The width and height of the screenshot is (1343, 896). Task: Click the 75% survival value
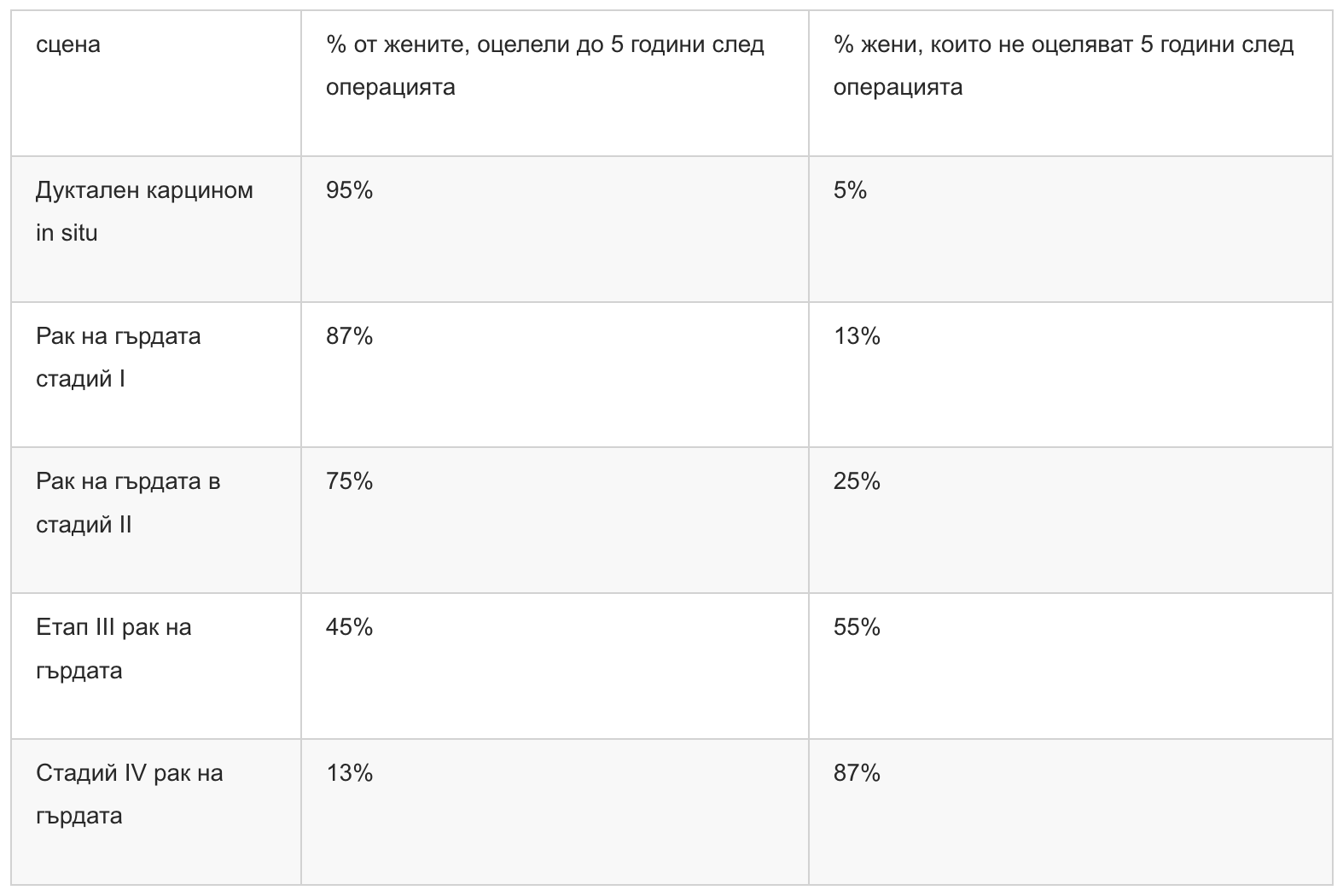tap(349, 481)
